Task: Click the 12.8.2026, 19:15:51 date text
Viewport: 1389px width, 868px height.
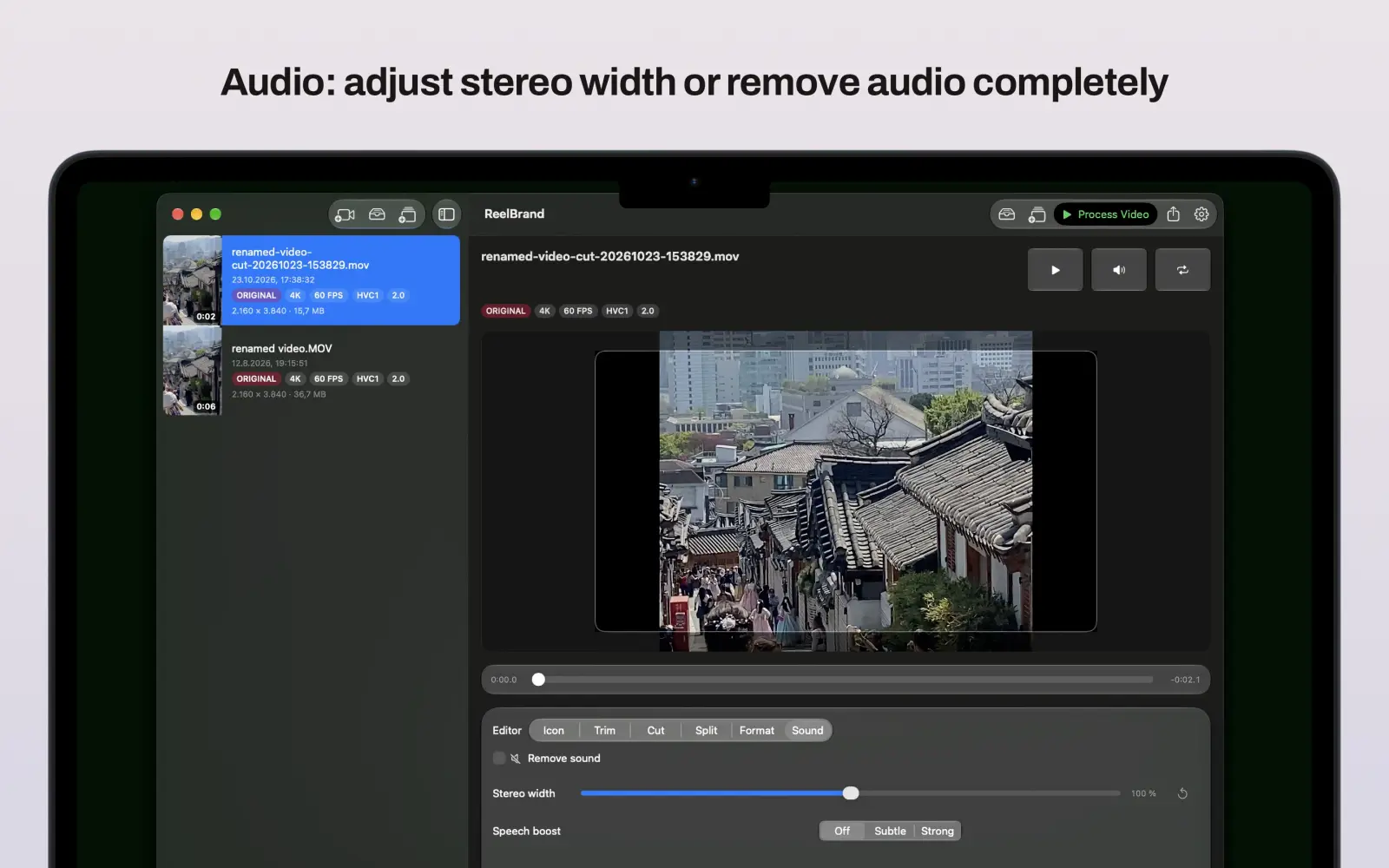Action: [x=269, y=363]
